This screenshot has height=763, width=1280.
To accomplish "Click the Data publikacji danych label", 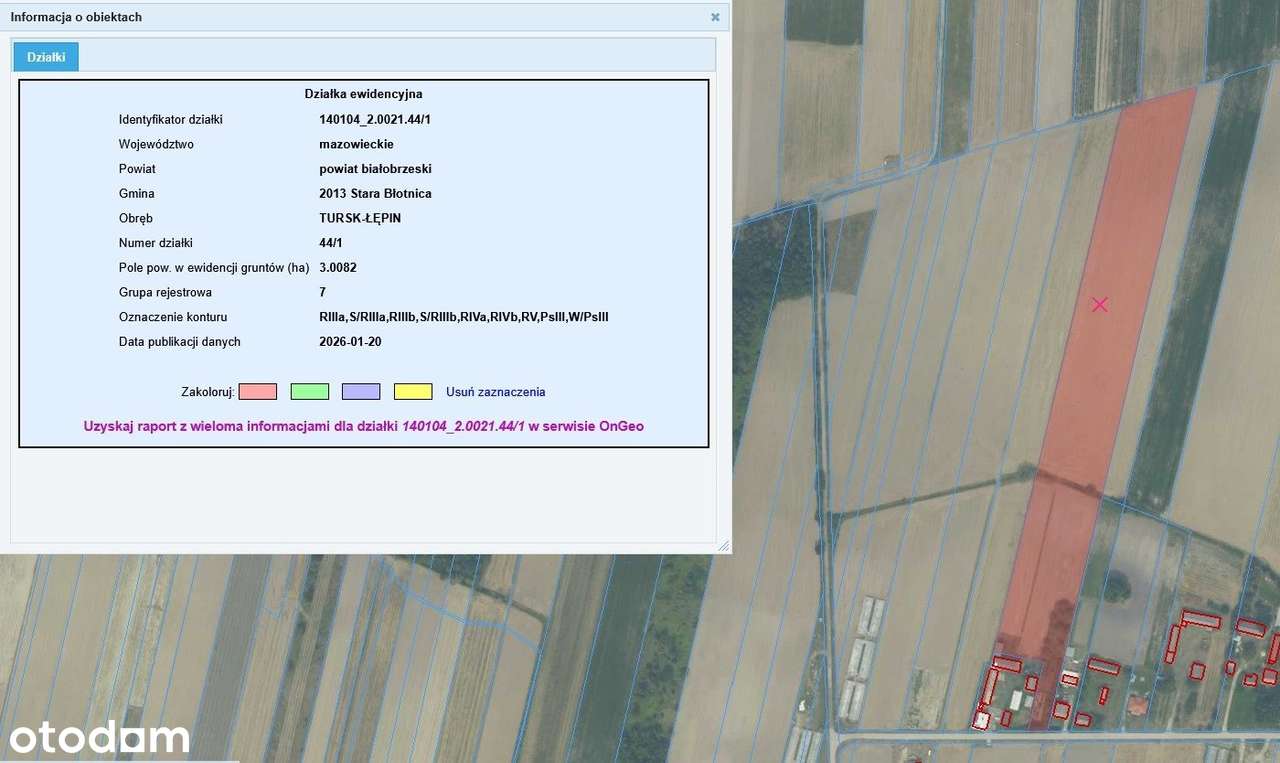I will click(x=180, y=342).
